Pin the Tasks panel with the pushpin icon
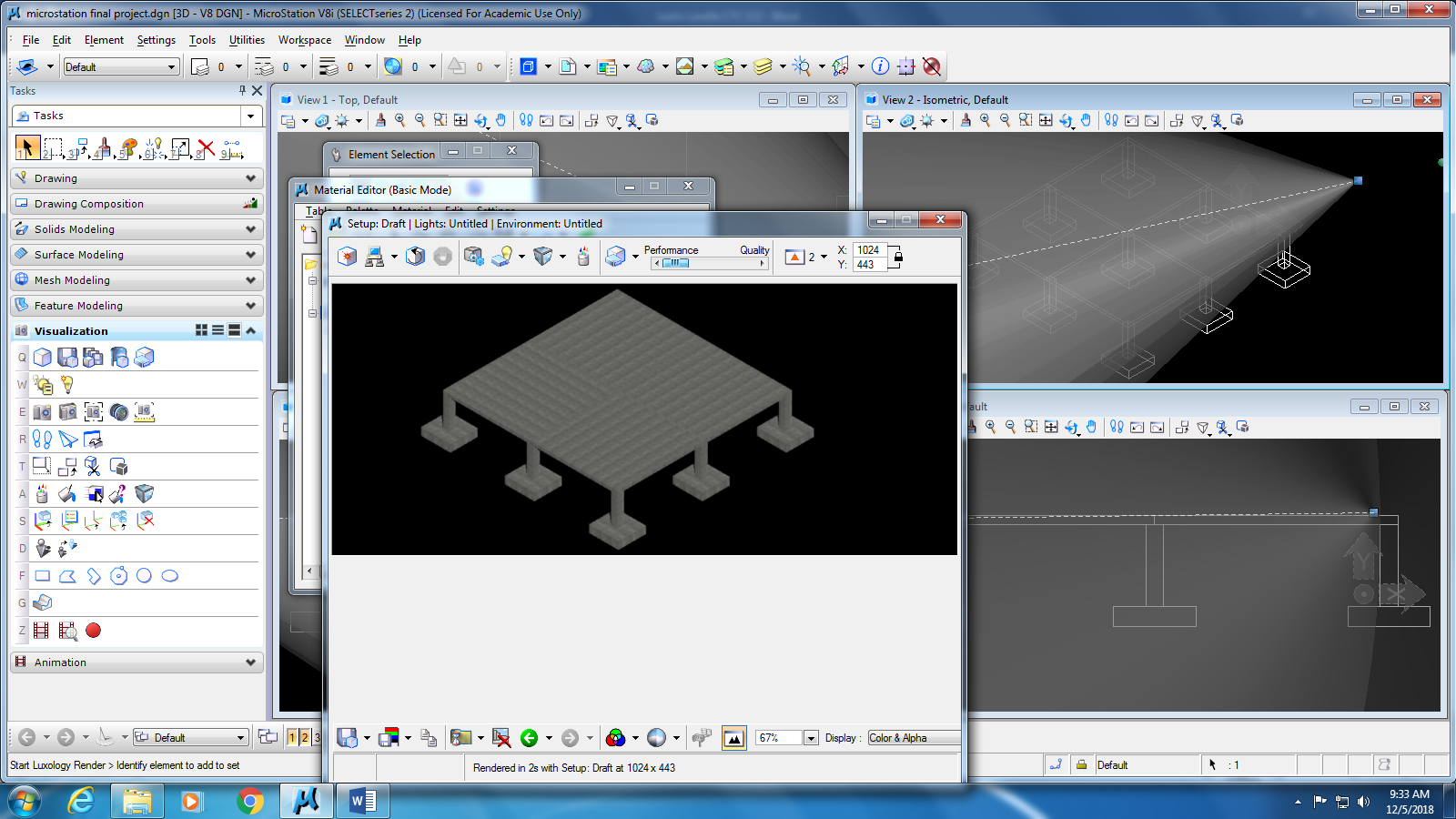This screenshot has height=819, width=1456. (x=242, y=91)
